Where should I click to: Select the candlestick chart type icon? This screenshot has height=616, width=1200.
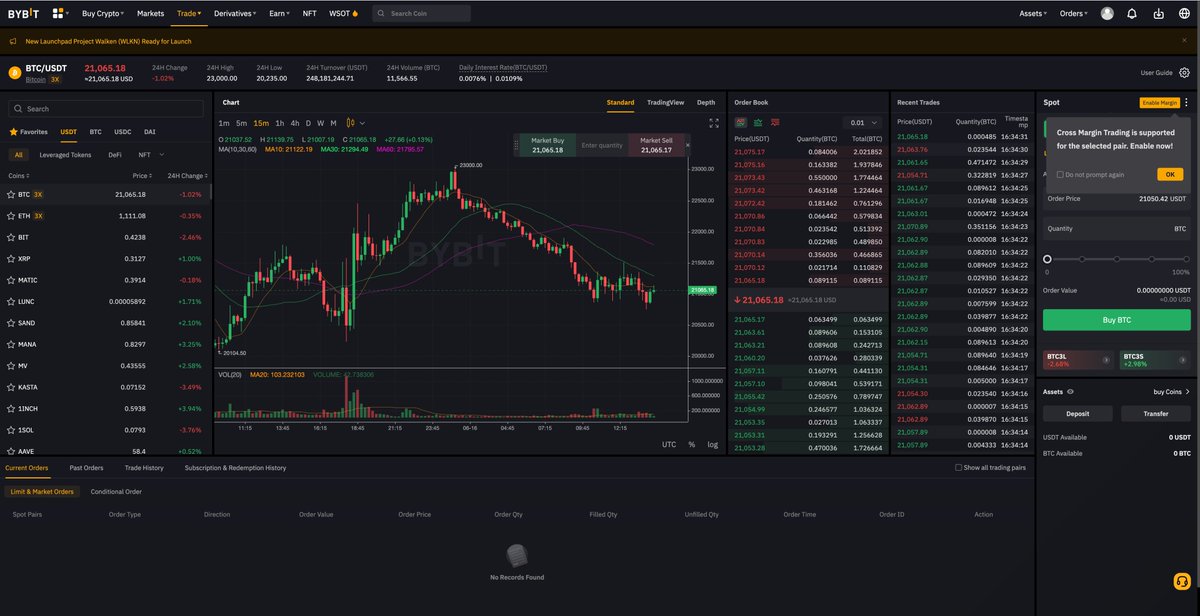(x=351, y=123)
